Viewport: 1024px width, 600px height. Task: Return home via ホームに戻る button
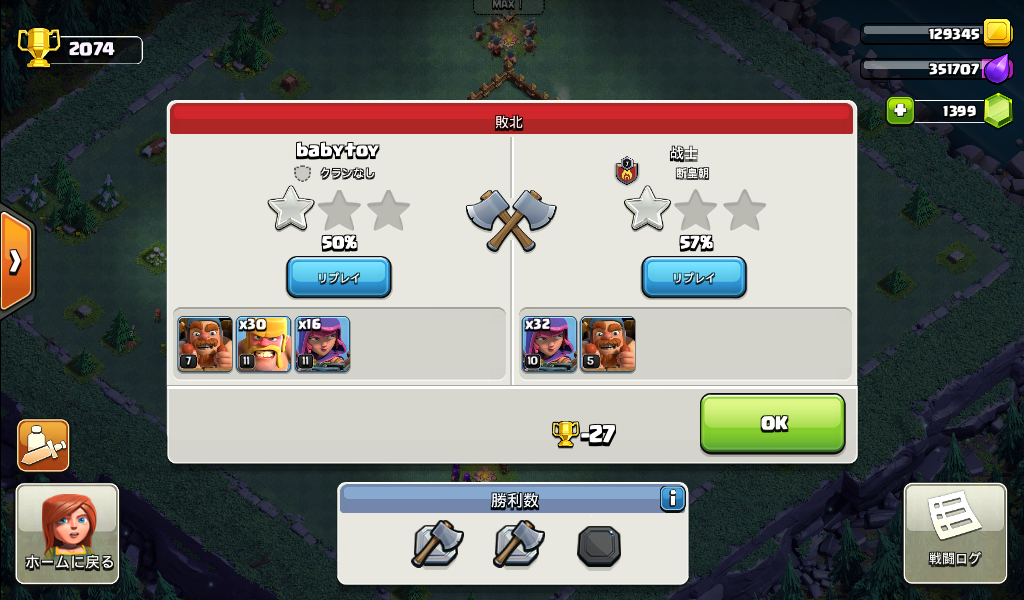[67, 533]
